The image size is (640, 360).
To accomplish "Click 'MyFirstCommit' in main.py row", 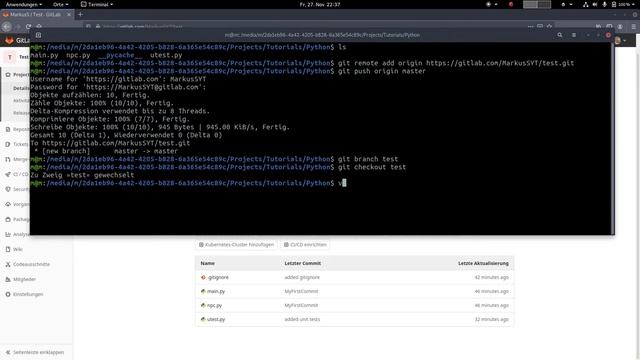I will pyautogui.click(x=301, y=291).
